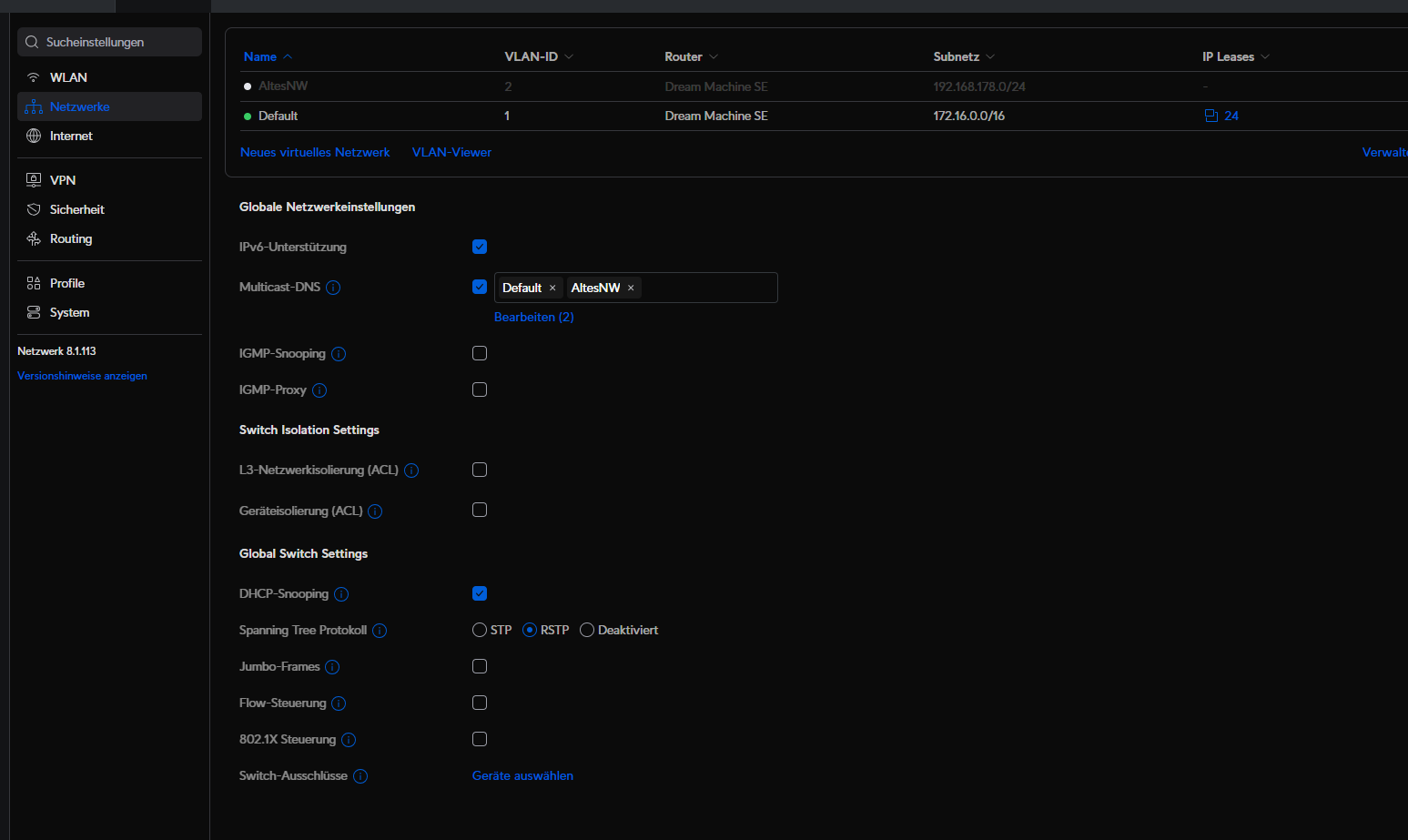This screenshot has width=1408, height=840.
Task: Click the IP leases icon beside 24
Action: [1211, 116]
